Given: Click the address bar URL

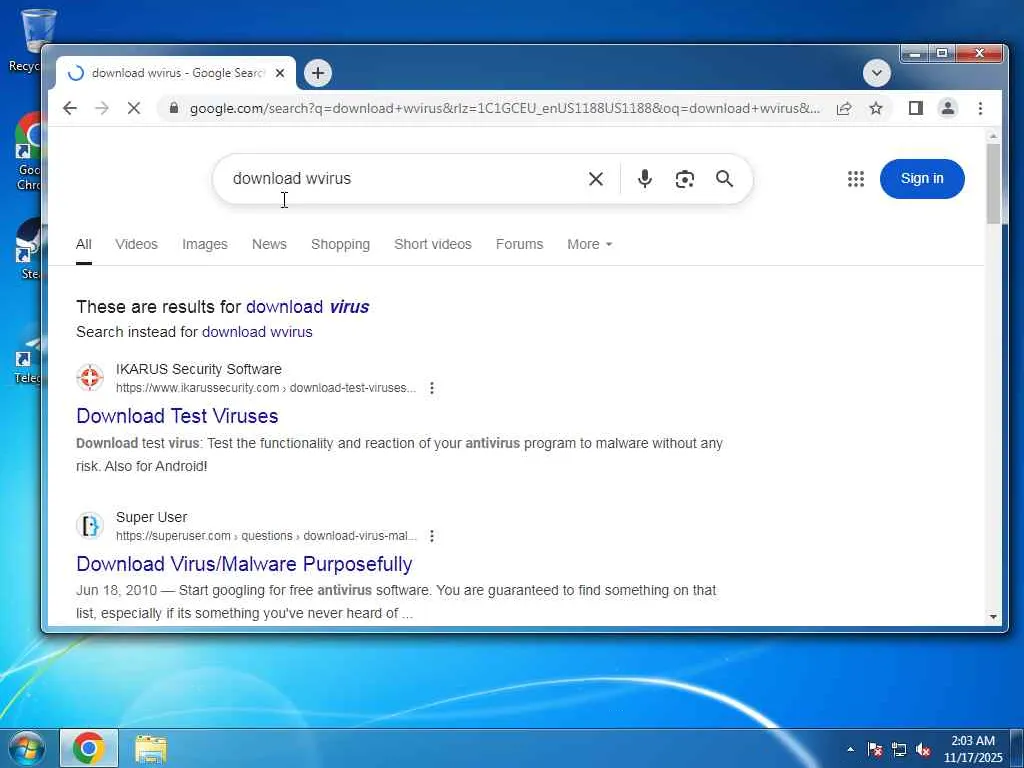Looking at the screenshot, I should [504, 108].
